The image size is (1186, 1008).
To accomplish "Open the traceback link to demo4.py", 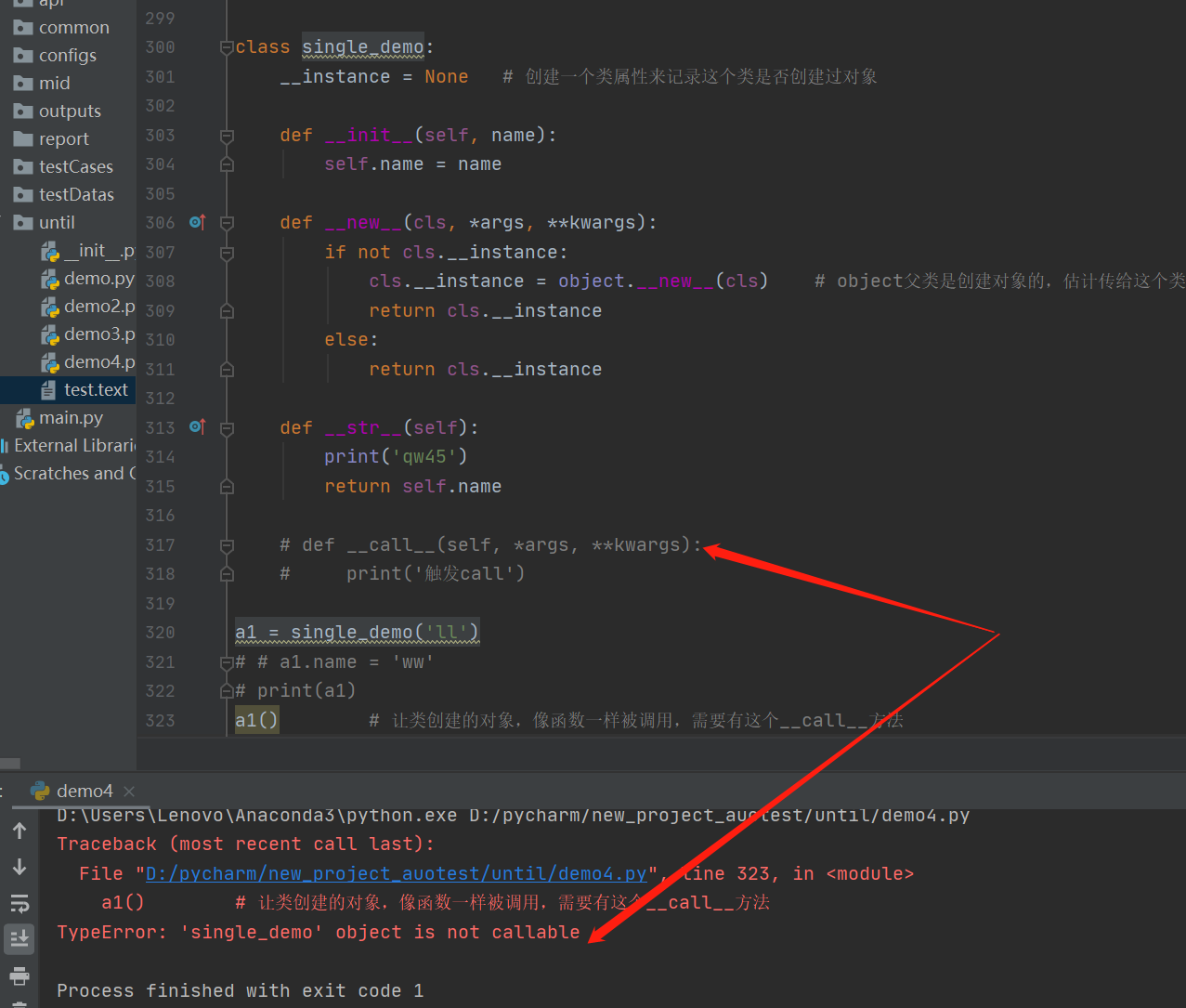I will pyautogui.click(x=396, y=873).
